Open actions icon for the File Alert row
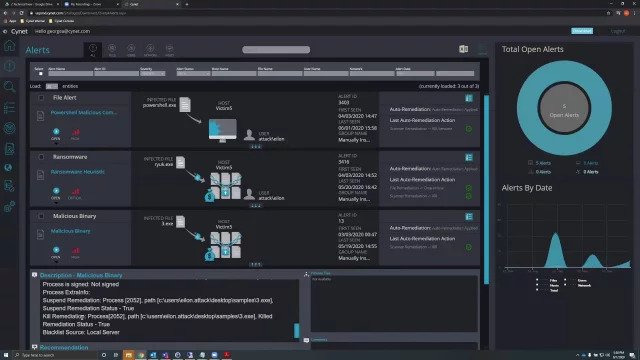The width and height of the screenshot is (640, 360). click(x=469, y=98)
